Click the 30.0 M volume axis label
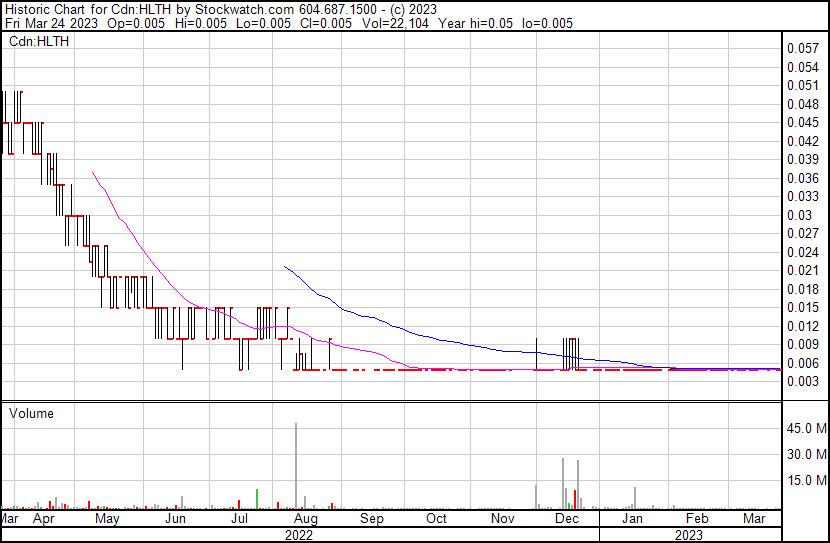Image resolution: width=830 pixels, height=543 pixels. [805, 454]
